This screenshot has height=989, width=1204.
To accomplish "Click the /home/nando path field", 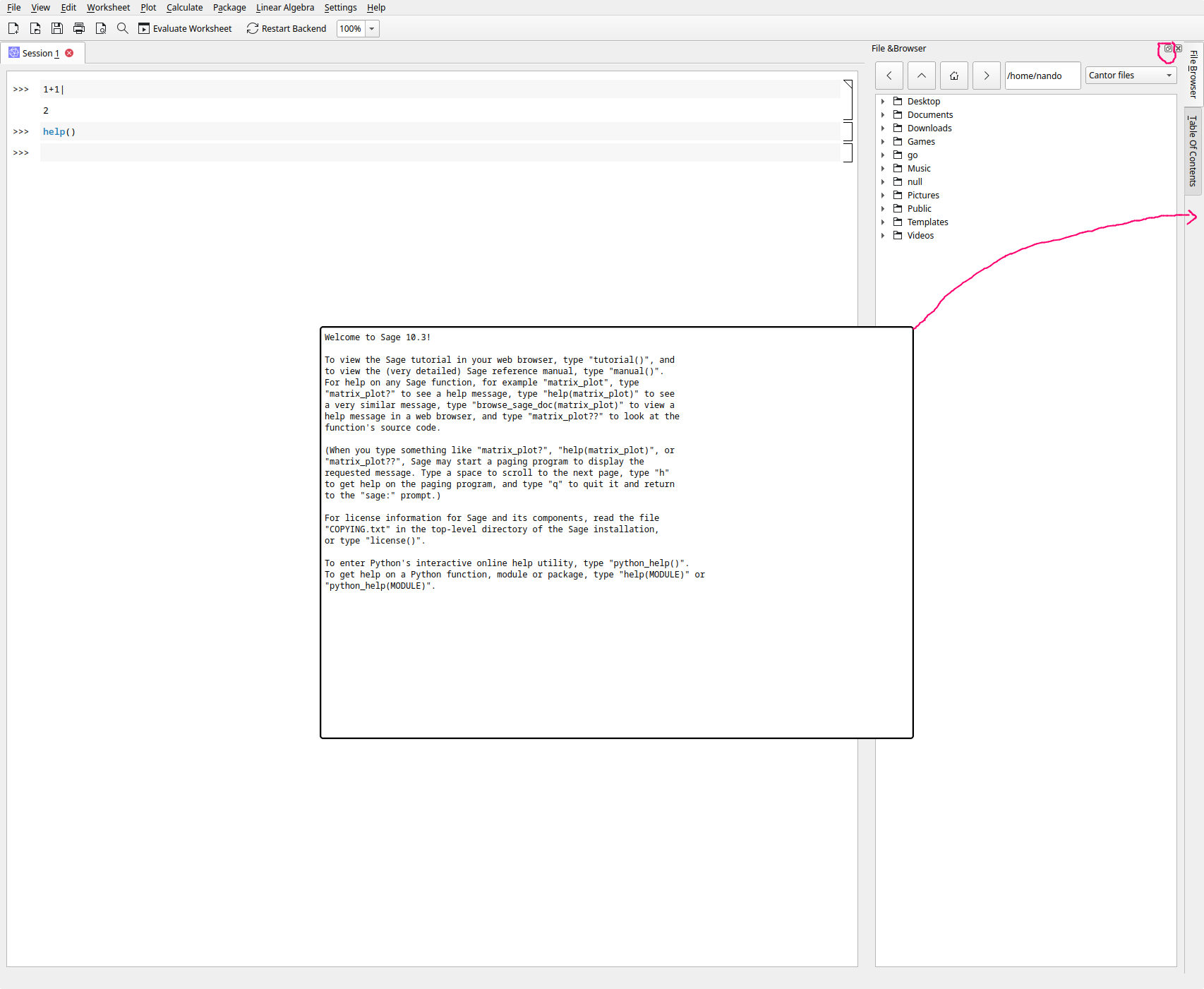I will pos(1042,76).
